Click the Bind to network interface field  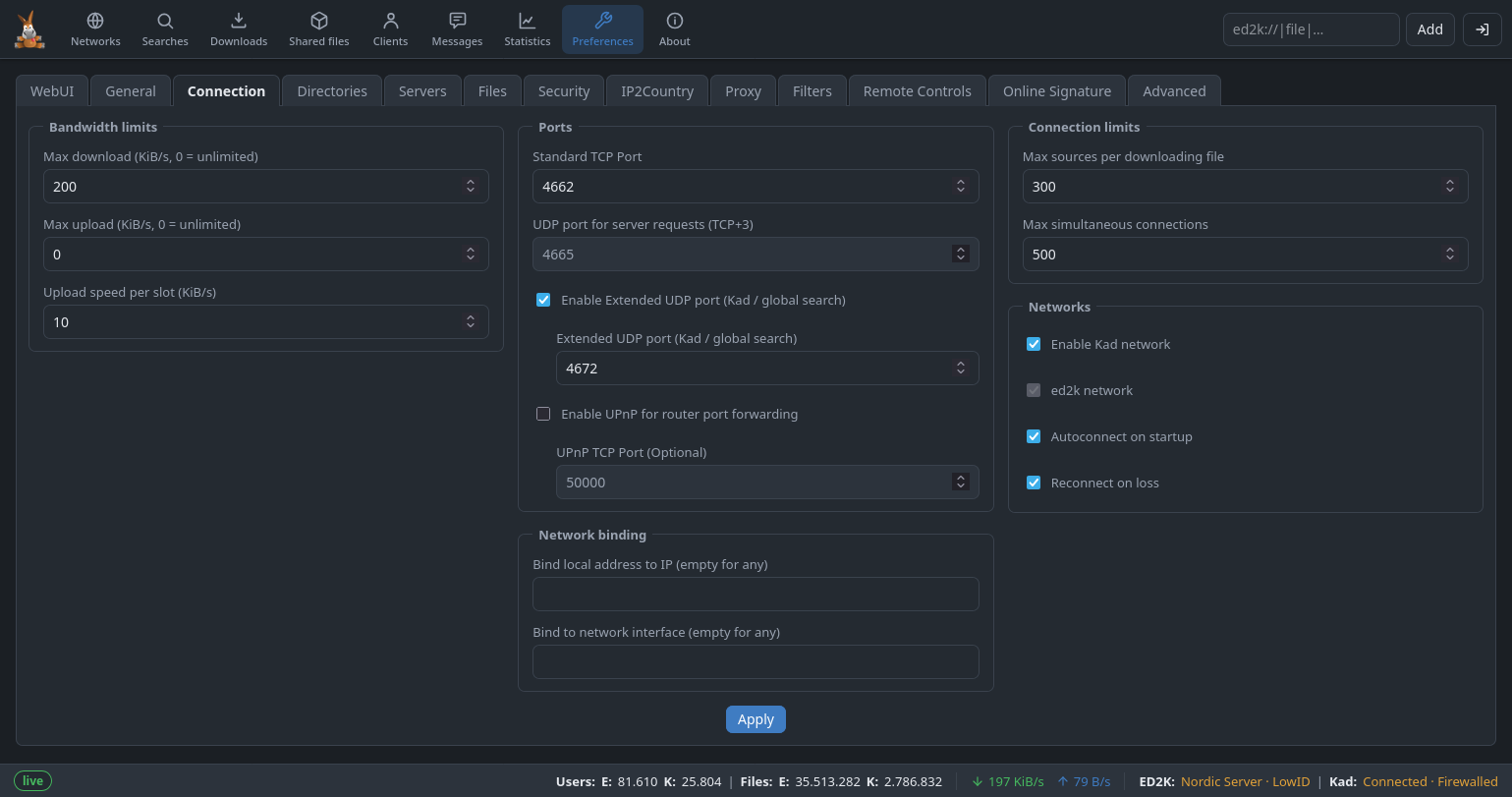coord(756,661)
